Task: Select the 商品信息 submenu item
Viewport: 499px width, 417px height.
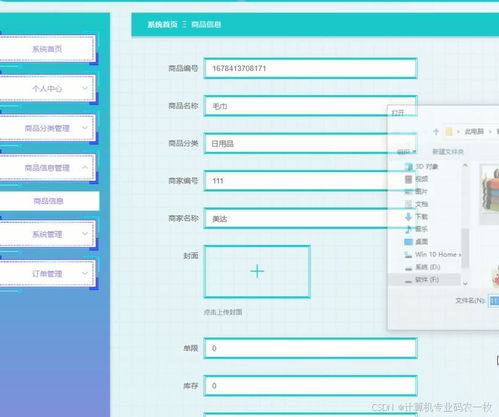Action: pyautogui.click(x=49, y=201)
